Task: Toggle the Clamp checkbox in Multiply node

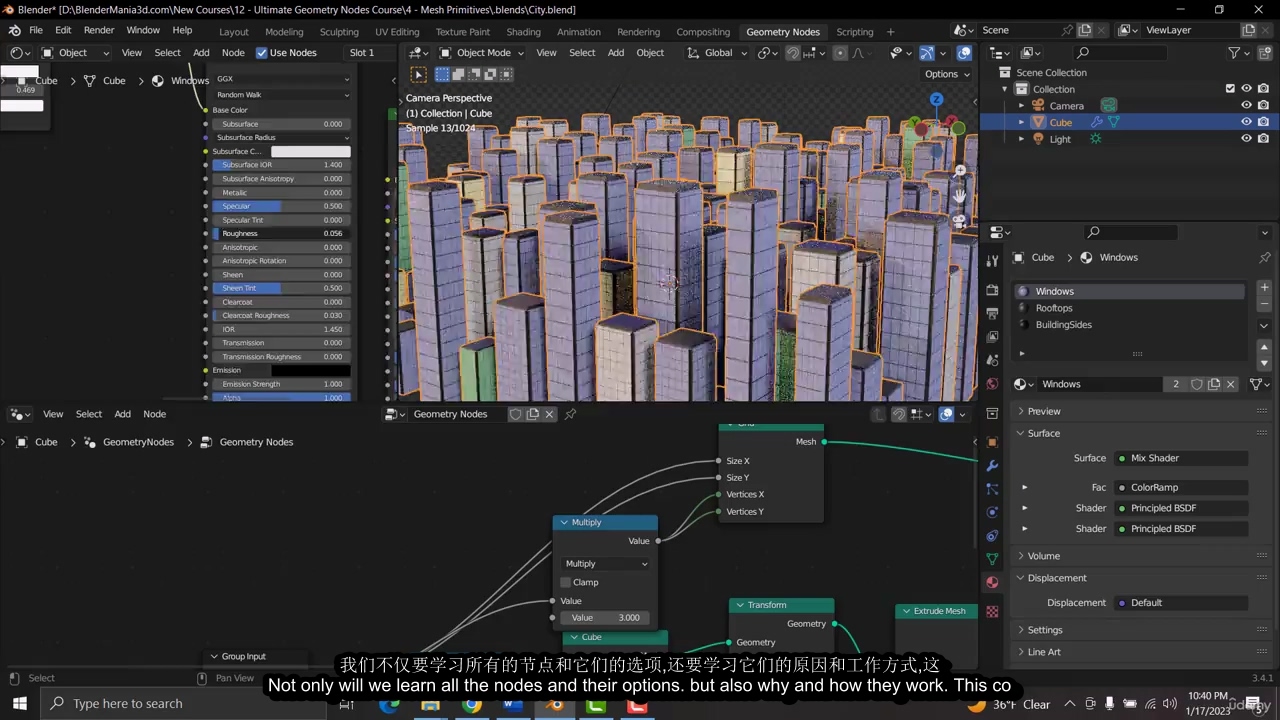Action: tap(566, 582)
